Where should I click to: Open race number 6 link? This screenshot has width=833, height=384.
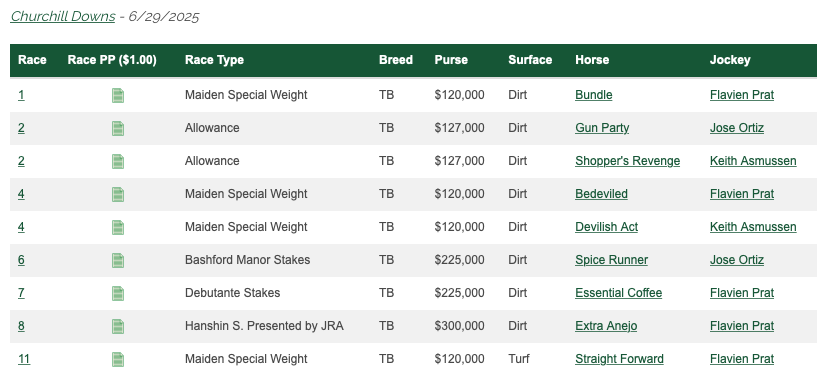click(x=21, y=260)
